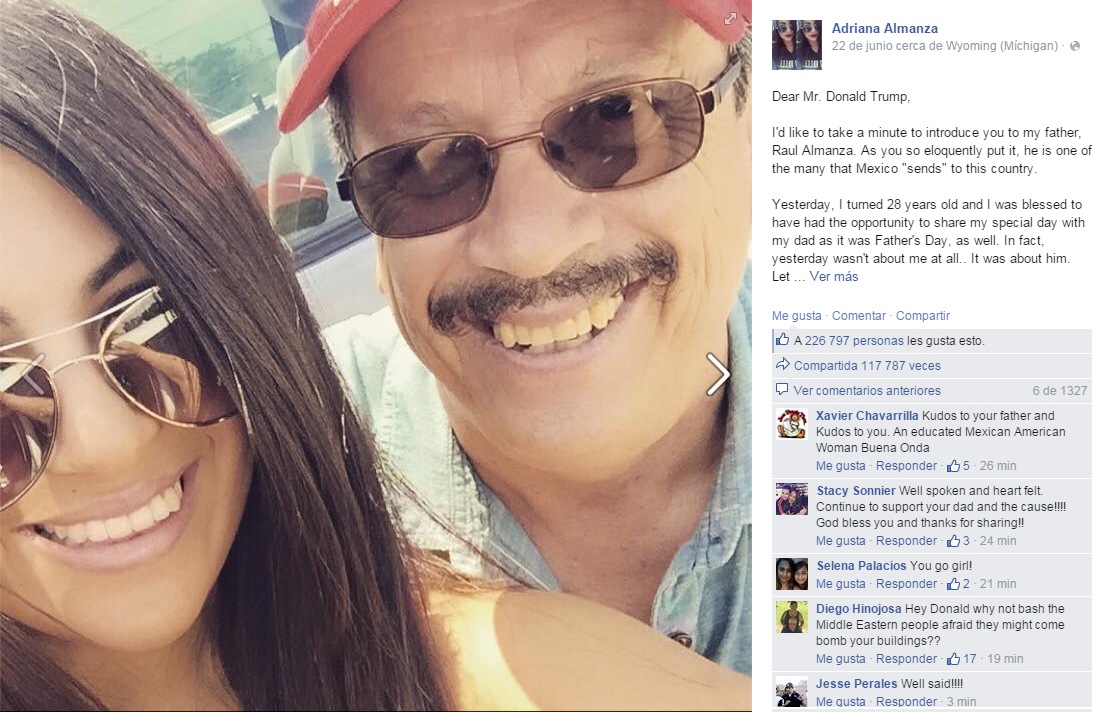Image resolution: width=1093 pixels, height=712 pixels.
Task: Open Adriana Almanza's profile picture thumbnail
Action: [797, 45]
